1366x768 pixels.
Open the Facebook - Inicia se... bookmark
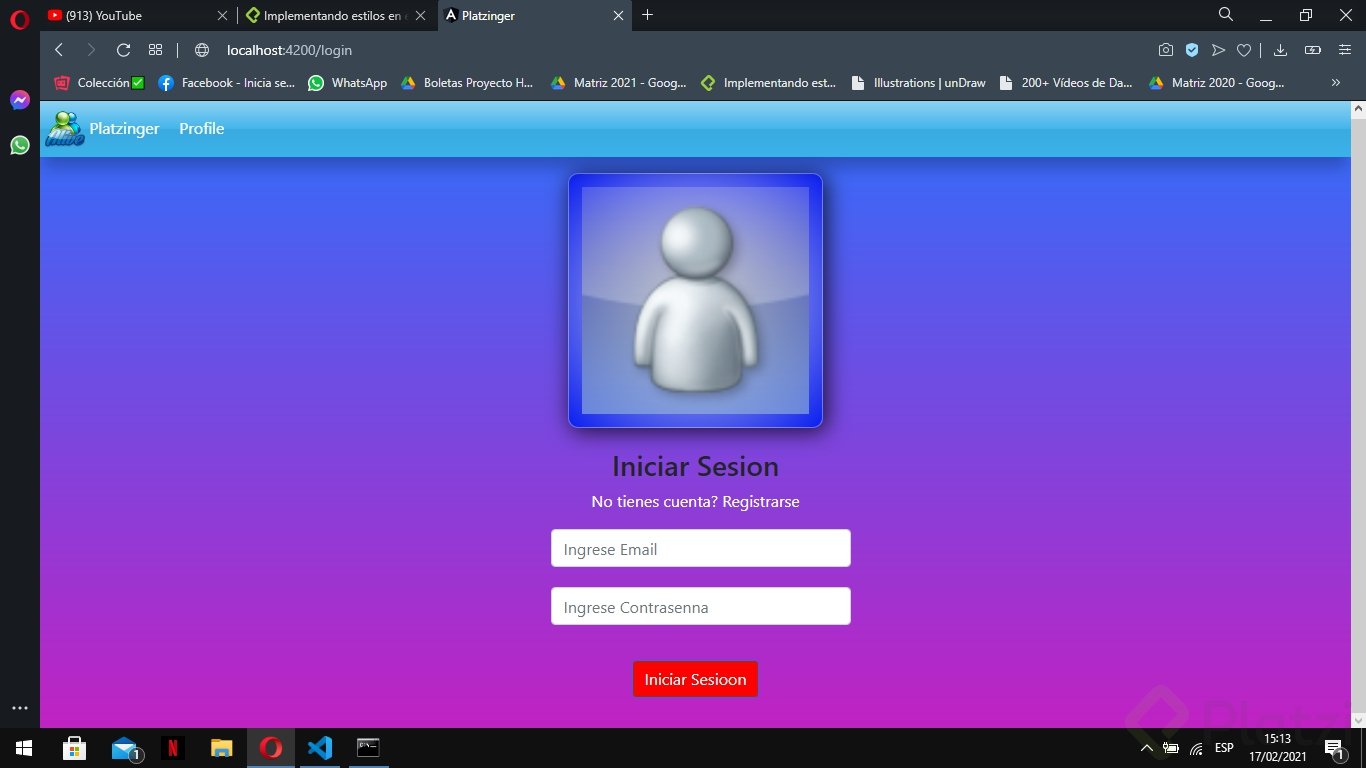pyautogui.click(x=227, y=83)
